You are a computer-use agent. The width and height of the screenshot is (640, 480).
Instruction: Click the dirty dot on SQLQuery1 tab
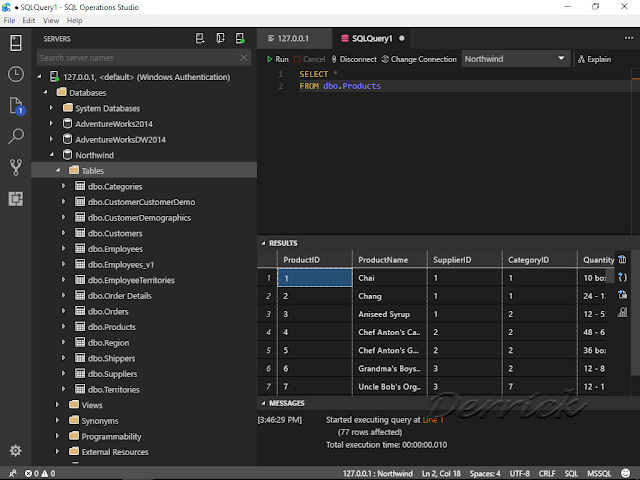[402, 38]
